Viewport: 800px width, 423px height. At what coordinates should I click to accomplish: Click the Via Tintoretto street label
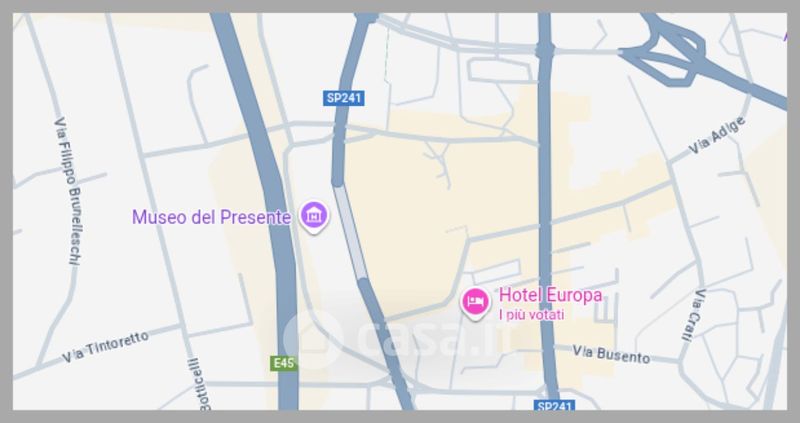[106, 346]
